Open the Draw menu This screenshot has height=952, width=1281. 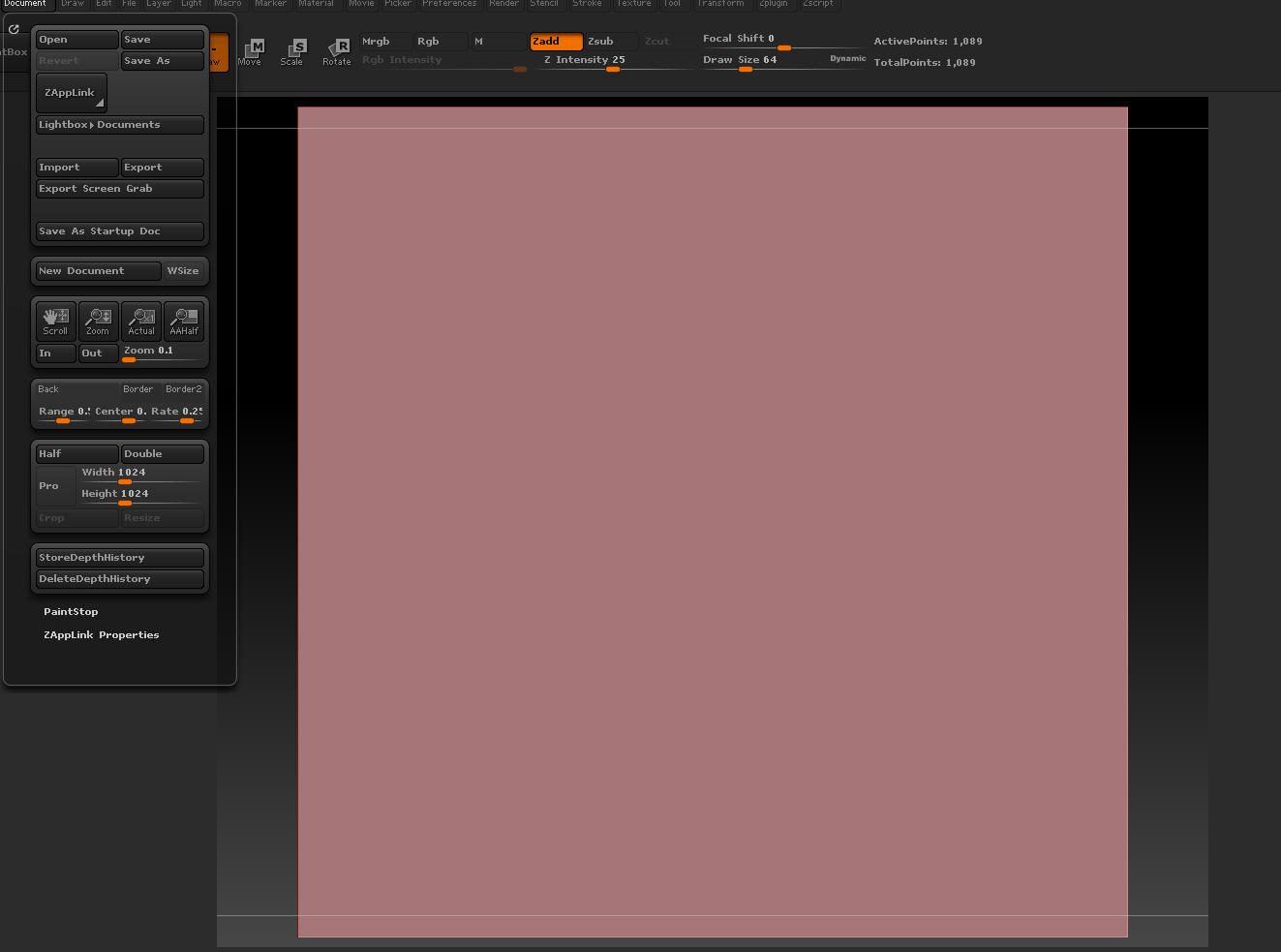coord(73,4)
